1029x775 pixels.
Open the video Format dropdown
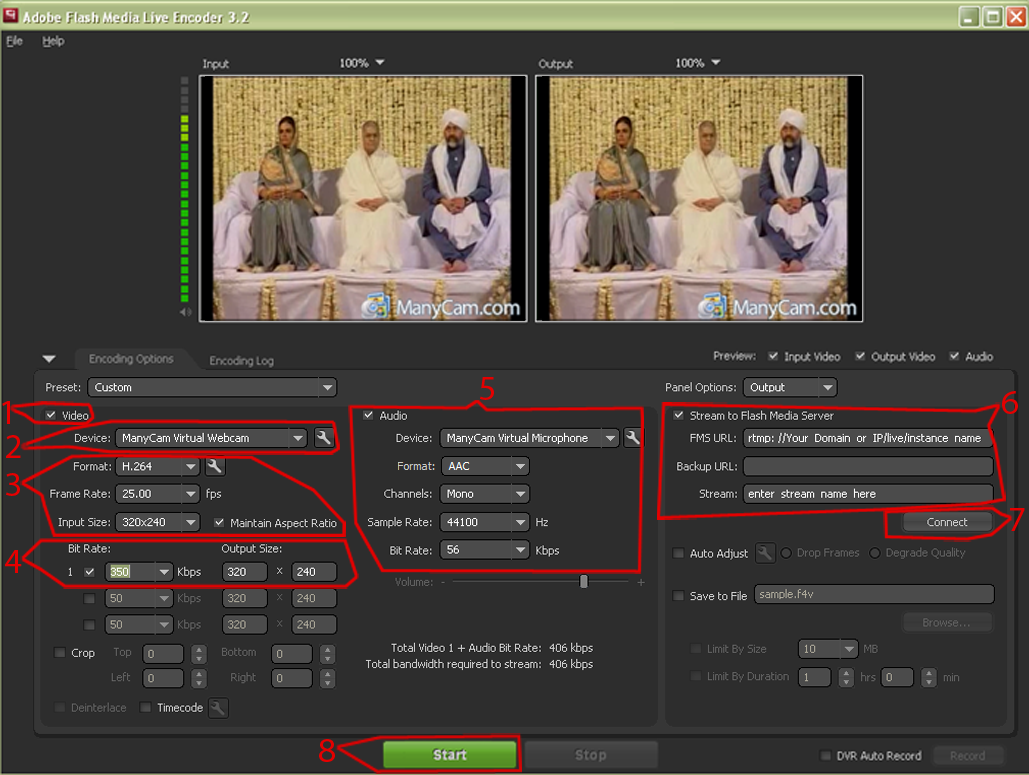pos(158,466)
